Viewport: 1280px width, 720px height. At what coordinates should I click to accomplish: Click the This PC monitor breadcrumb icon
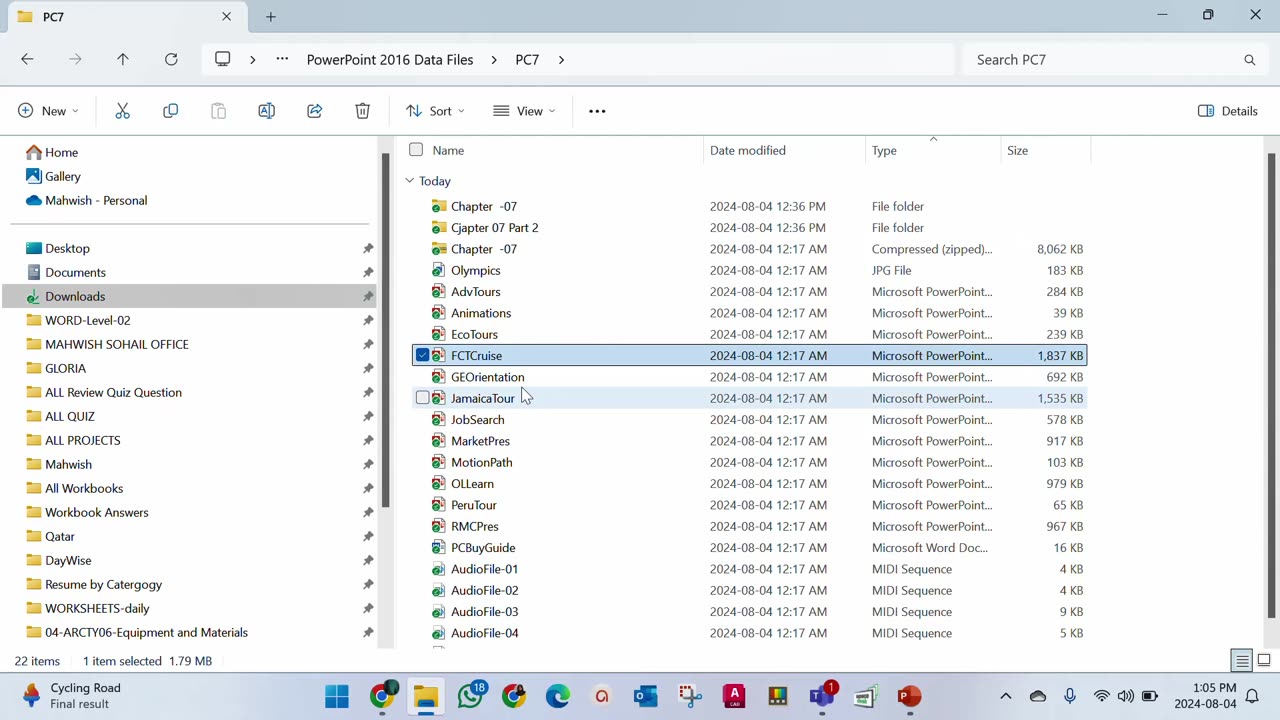coord(223,60)
